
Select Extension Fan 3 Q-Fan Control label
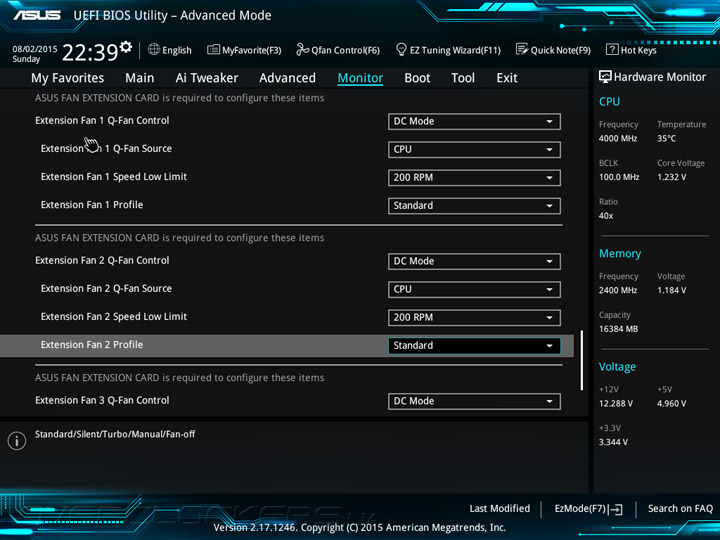tap(102, 400)
